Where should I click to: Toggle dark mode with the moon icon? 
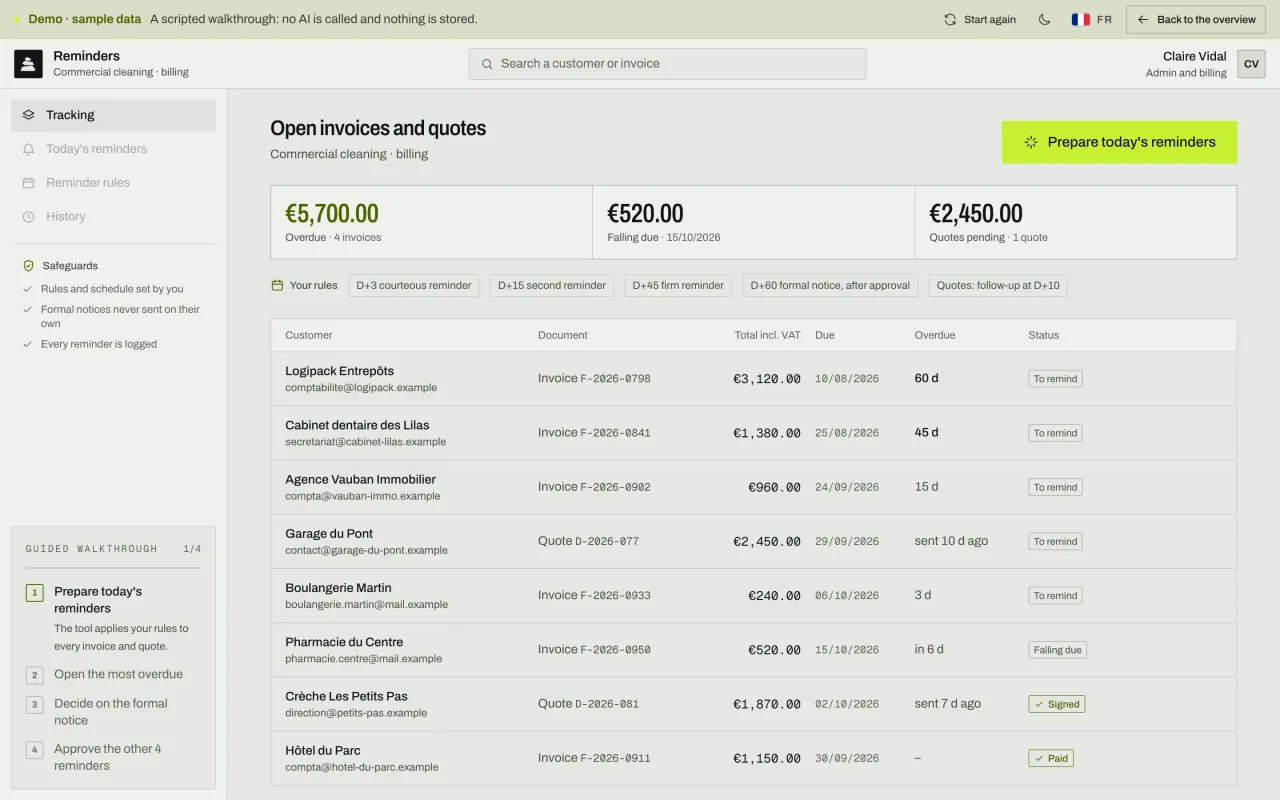click(1045, 19)
